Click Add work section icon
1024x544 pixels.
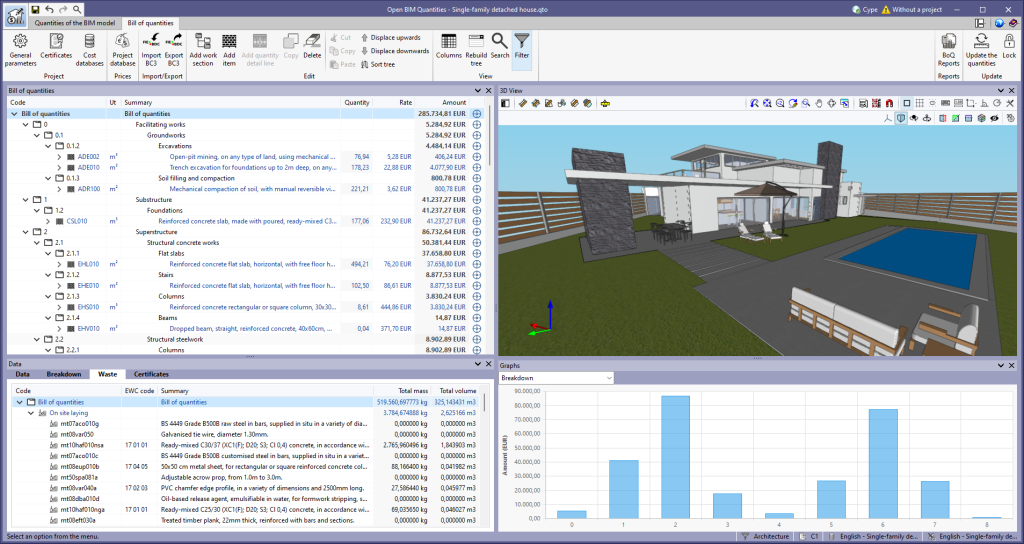click(202, 48)
